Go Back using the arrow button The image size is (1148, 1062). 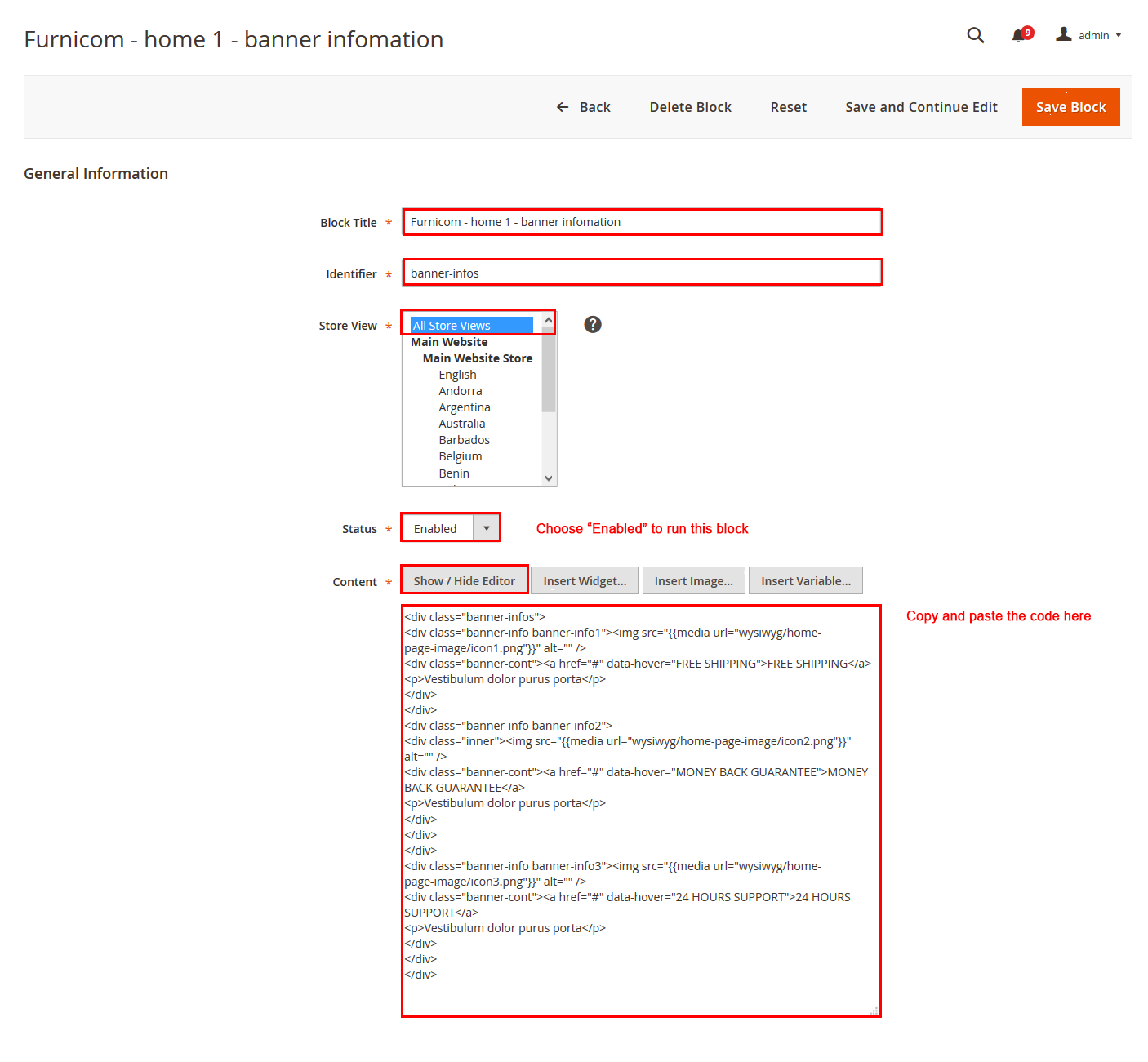(x=583, y=107)
